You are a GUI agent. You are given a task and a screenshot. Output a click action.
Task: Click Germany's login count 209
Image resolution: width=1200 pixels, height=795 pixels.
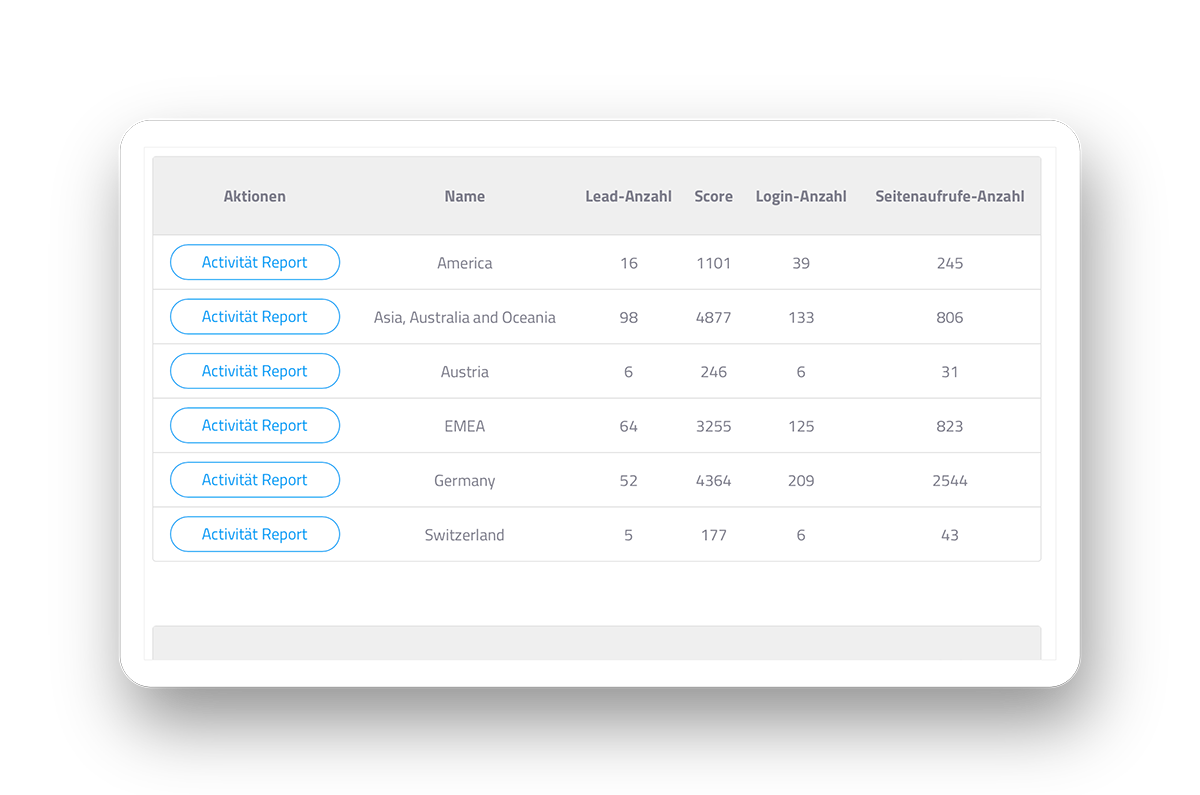801,481
